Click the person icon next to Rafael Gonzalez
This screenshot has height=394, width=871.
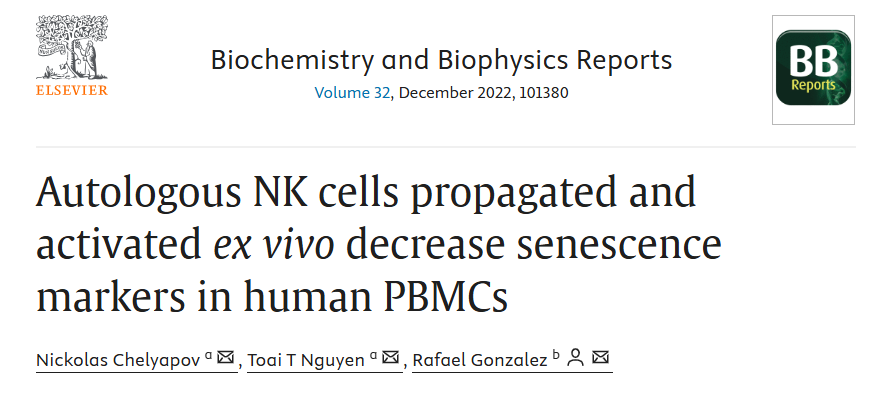[576, 357]
